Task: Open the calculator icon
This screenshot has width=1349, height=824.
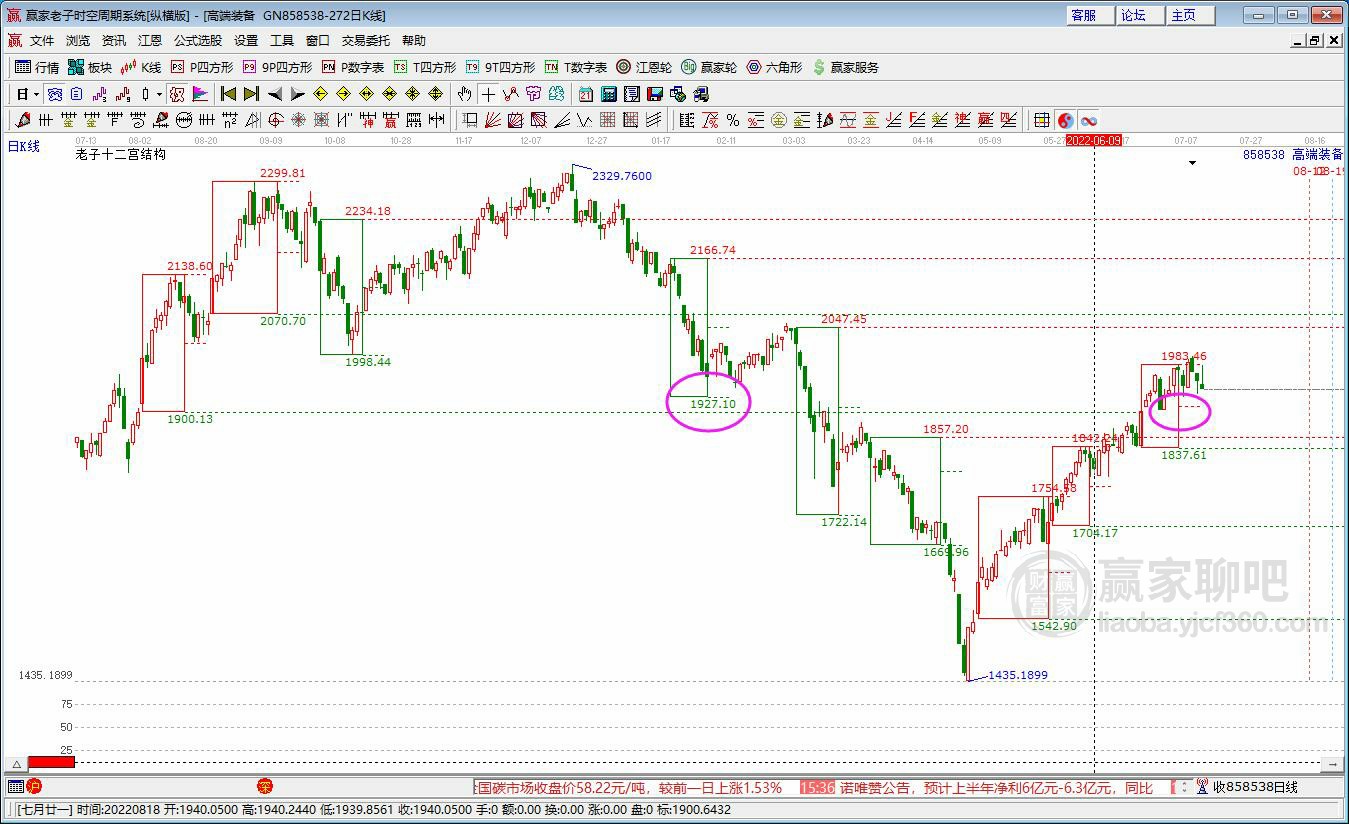Action: coord(609,94)
